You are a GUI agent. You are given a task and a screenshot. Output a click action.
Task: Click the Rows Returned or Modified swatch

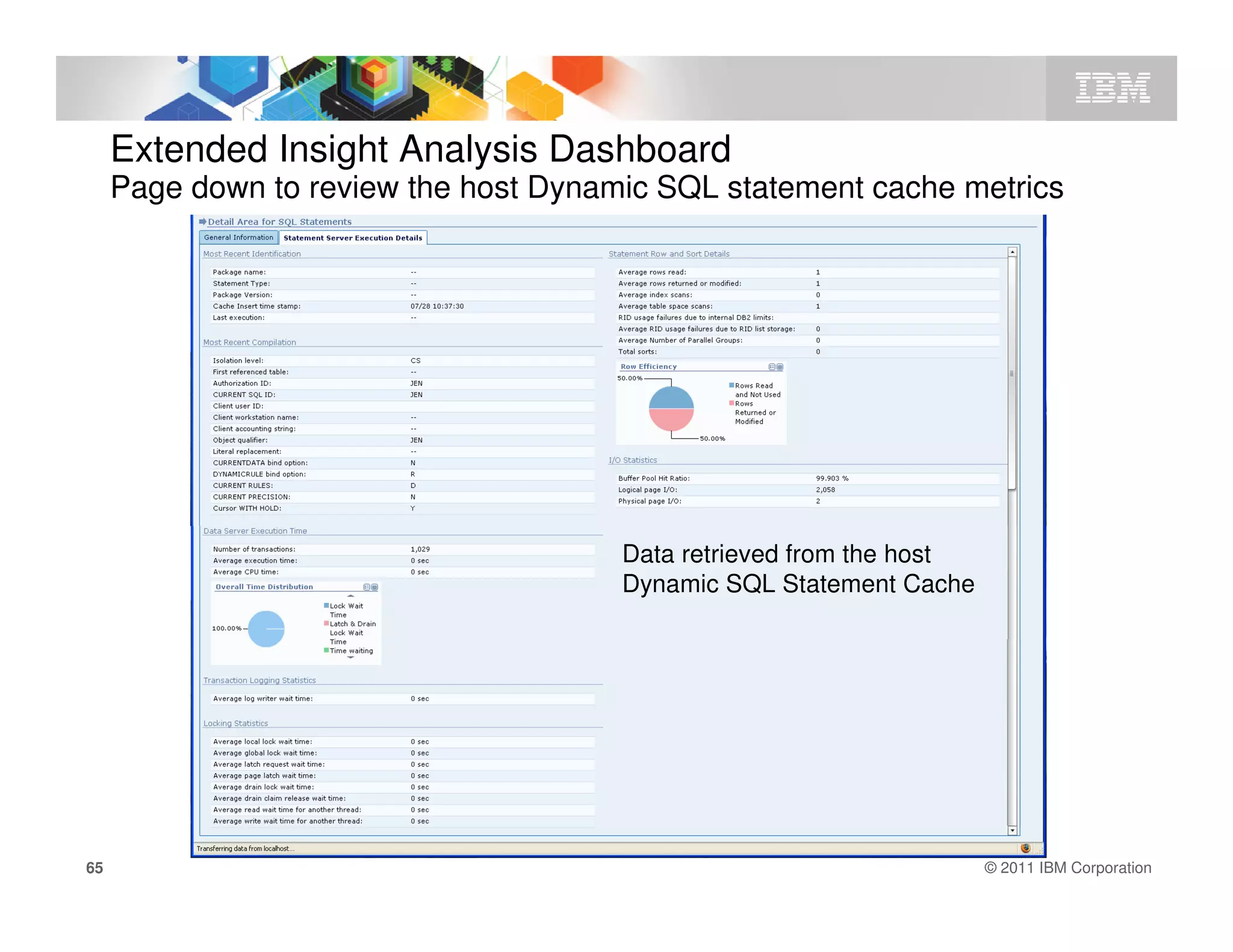(731, 403)
